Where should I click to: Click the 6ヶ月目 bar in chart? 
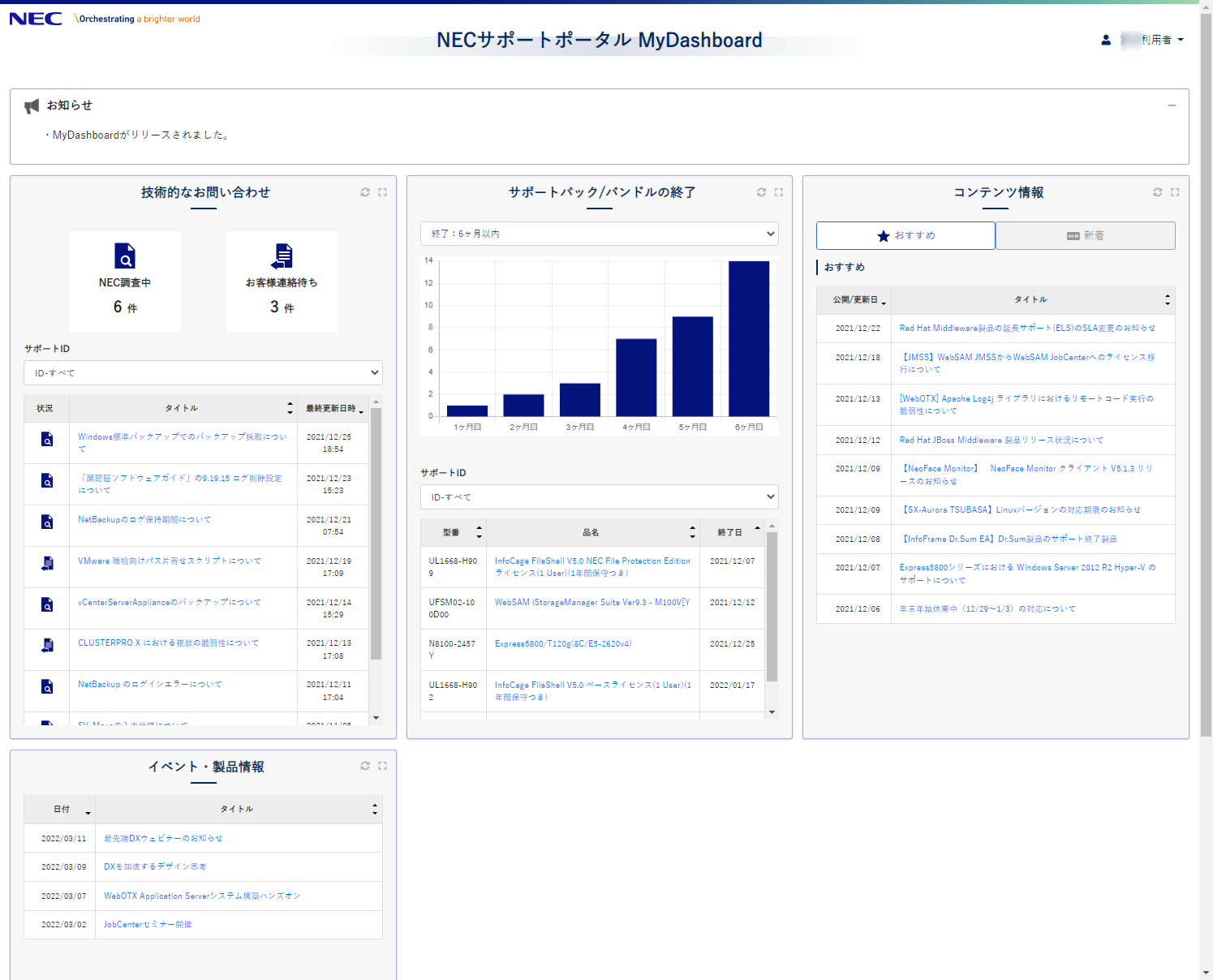[749, 338]
